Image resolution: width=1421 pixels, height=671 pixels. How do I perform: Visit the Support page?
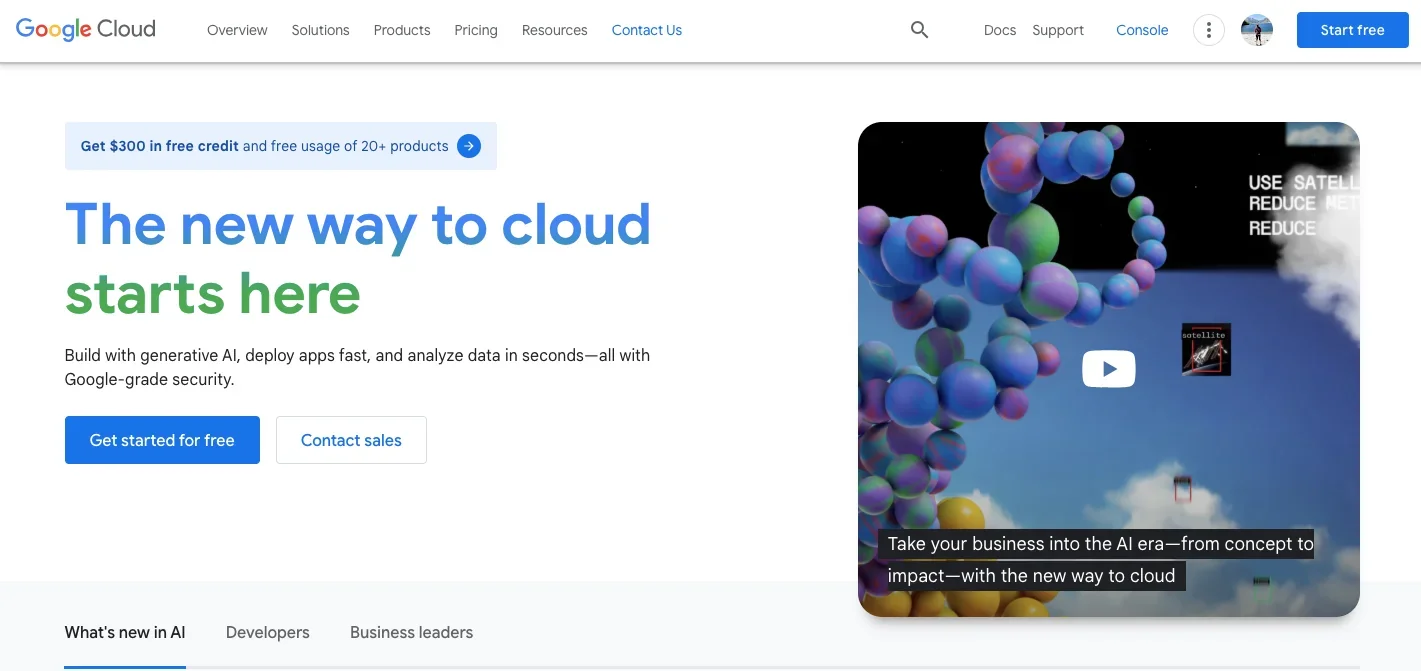pyautogui.click(x=1058, y=30)
